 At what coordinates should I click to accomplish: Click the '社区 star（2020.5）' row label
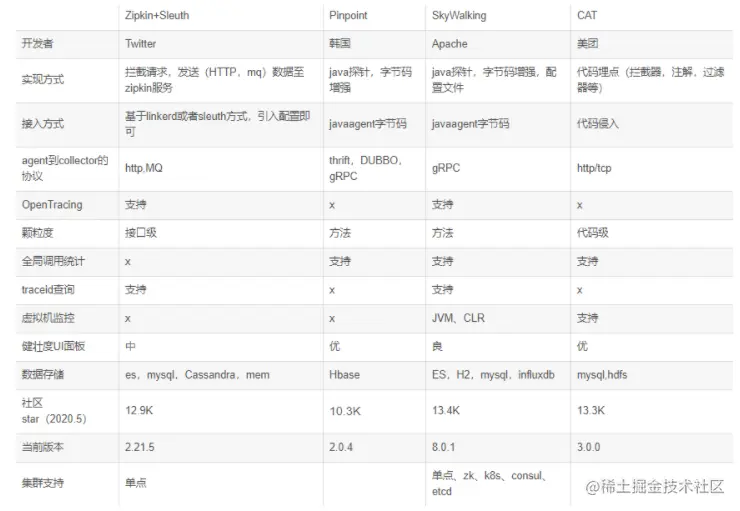(54, 410)
